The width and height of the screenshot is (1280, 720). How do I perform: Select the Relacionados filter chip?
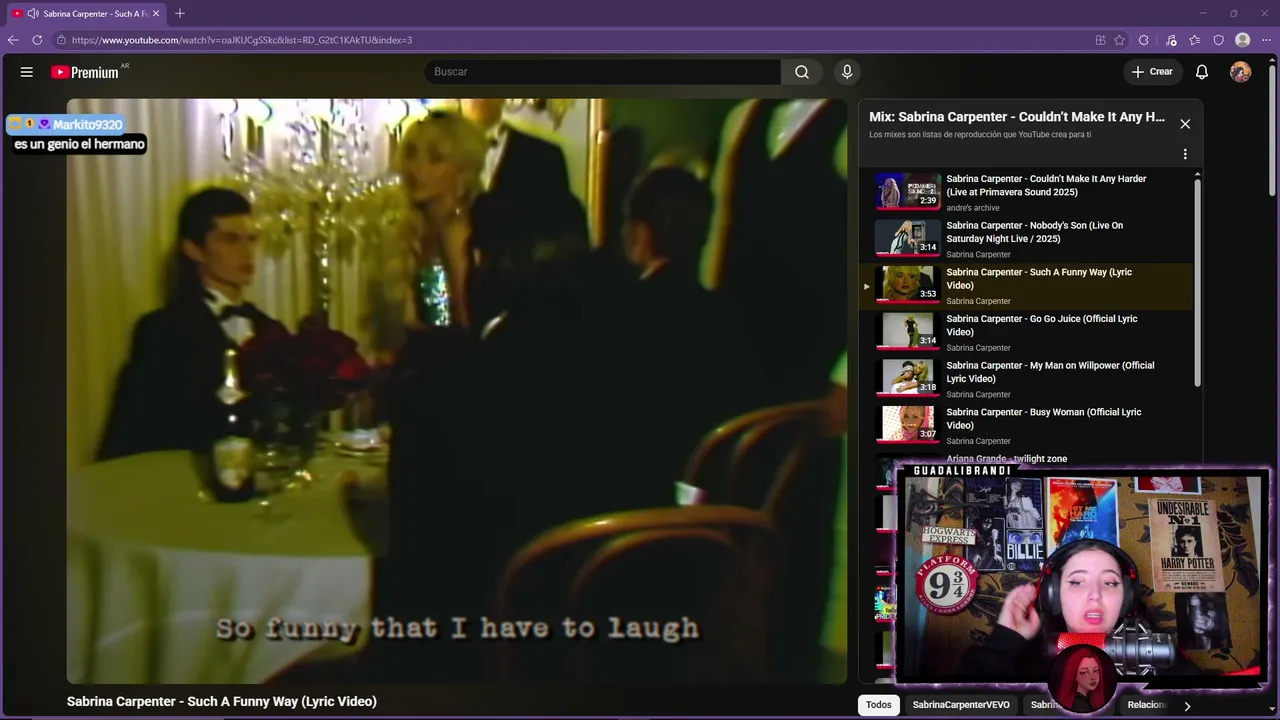(x=1147, y=705)
